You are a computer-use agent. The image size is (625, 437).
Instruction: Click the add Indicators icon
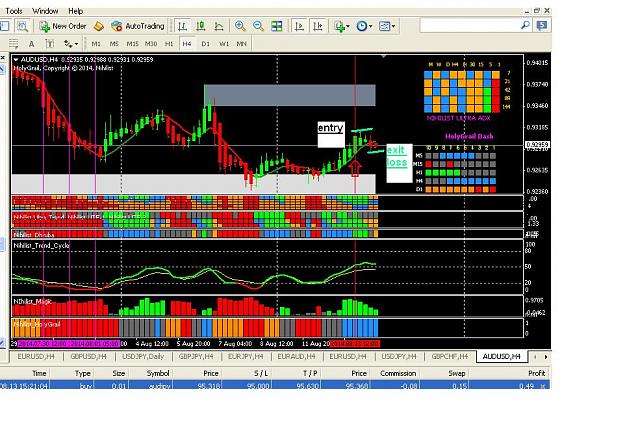point(339,26)
